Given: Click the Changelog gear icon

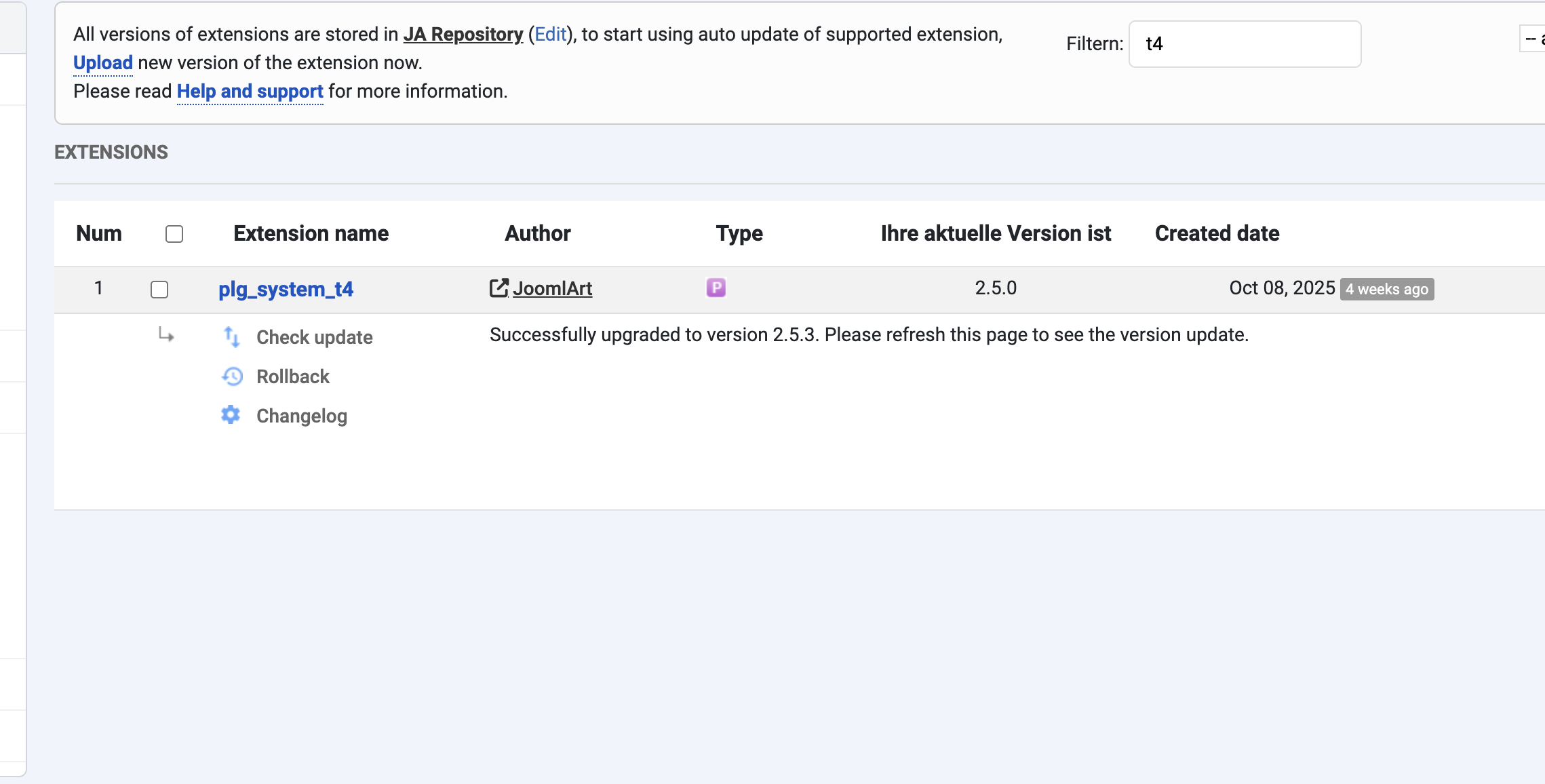Looking at the screenshot, I should (x=231, y=415).
